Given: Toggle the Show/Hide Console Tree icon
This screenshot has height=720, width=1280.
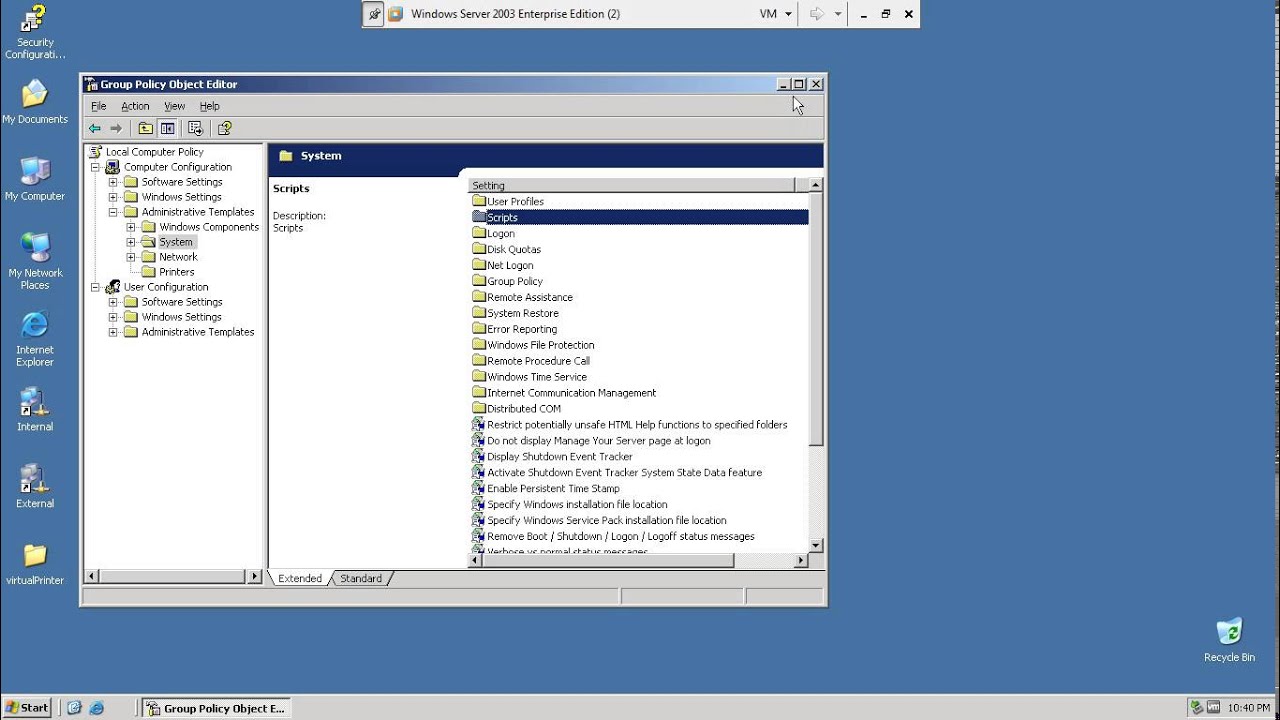Looking at the screenshot, I should click(168, 128).
